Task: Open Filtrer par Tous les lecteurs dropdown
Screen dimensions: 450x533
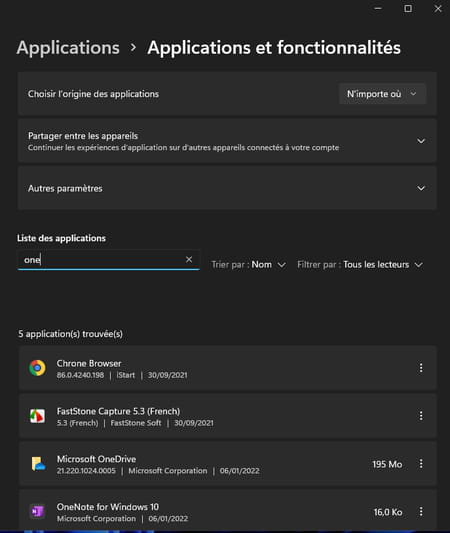Action: coord(360,264)
